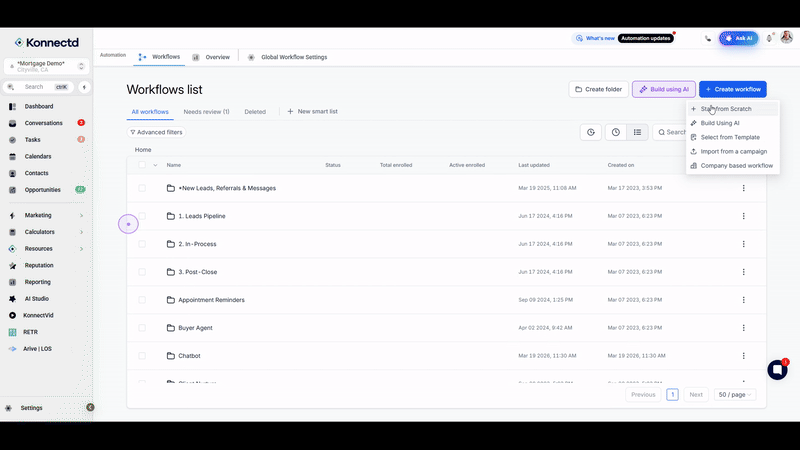Go to Tasks in the sidebar
800x450 pixels.
32,140
